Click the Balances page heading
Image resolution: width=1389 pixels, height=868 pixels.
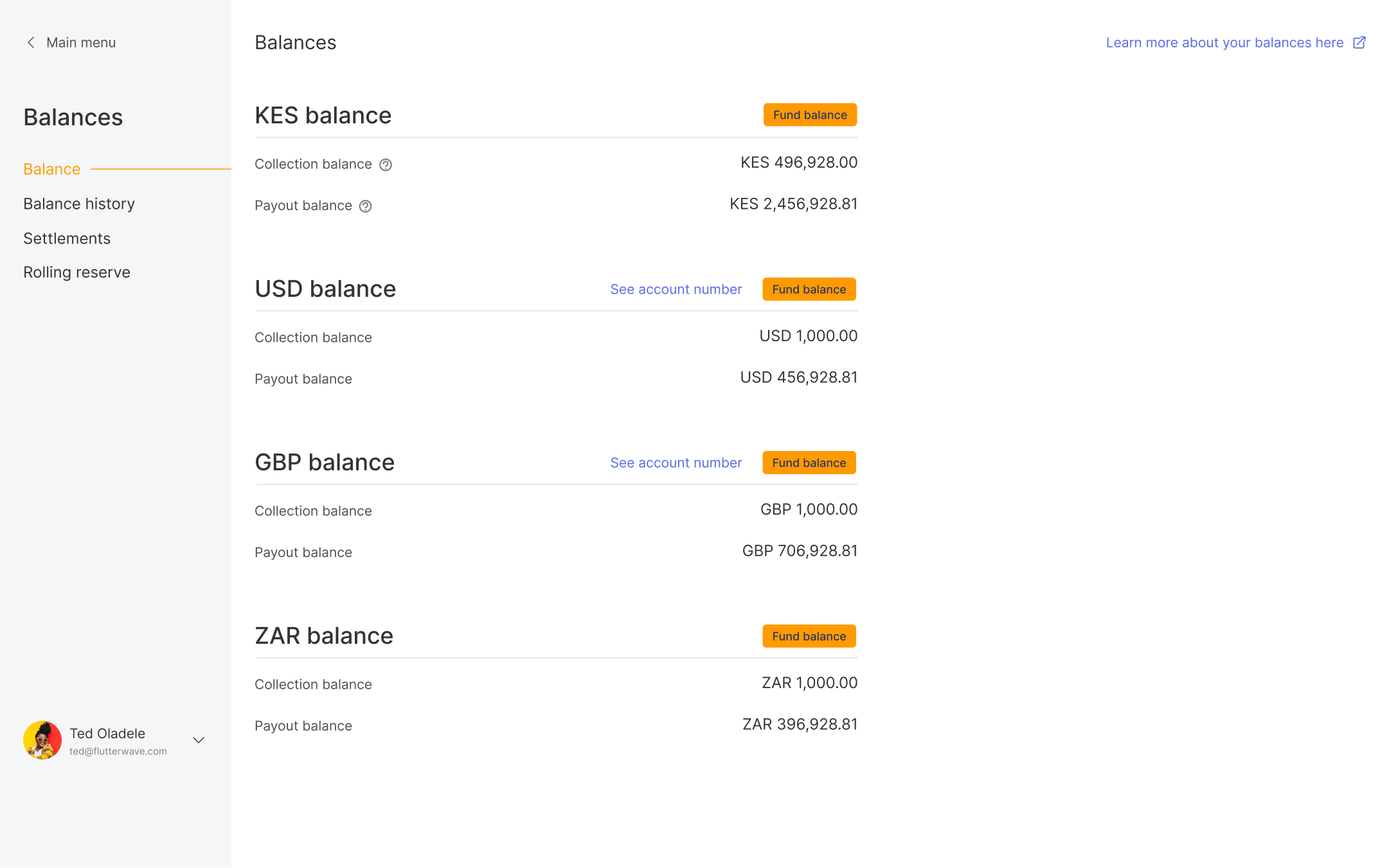point(296,42)
